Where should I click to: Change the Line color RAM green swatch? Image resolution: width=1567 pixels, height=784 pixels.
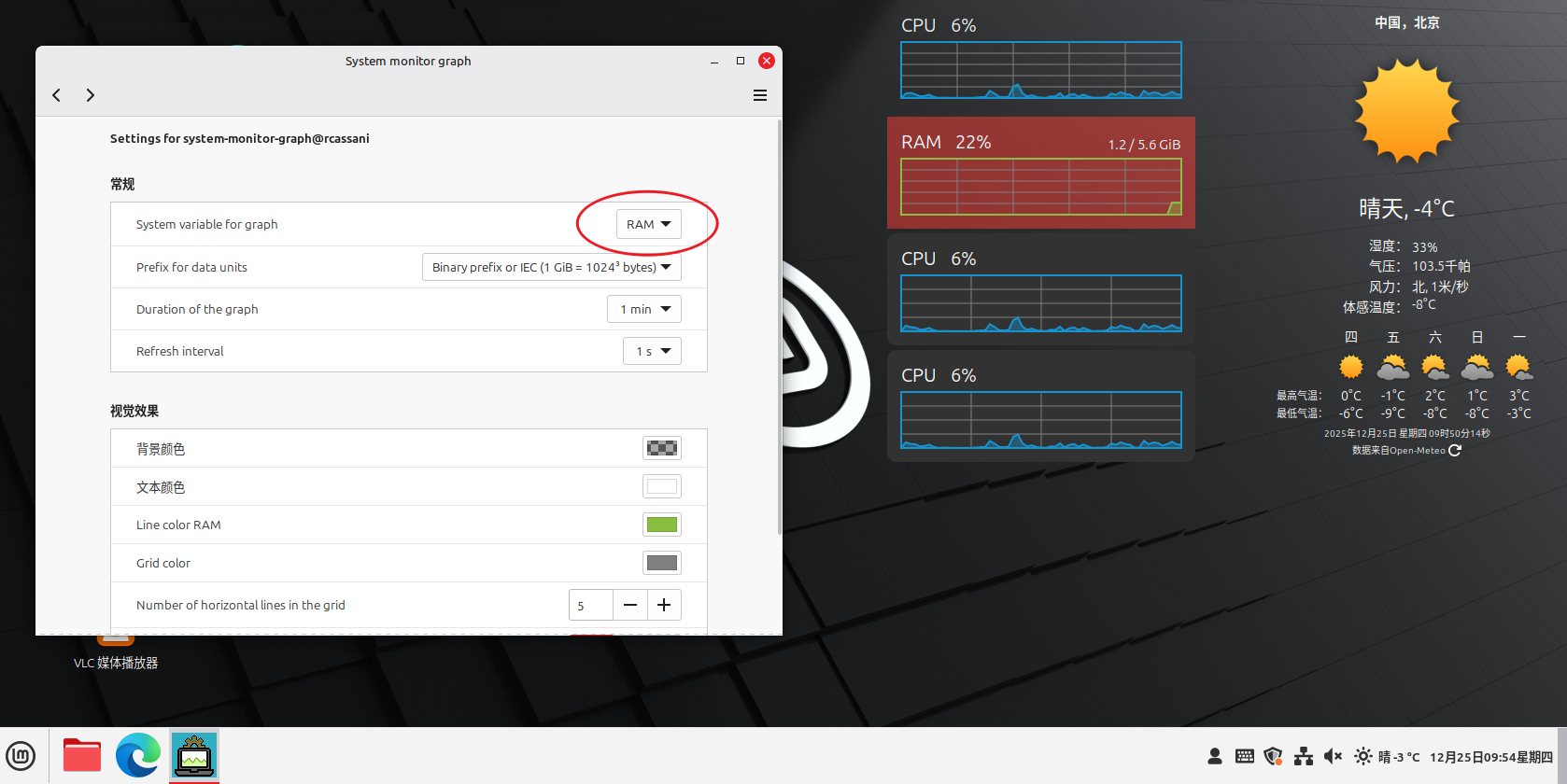point(662,525)
